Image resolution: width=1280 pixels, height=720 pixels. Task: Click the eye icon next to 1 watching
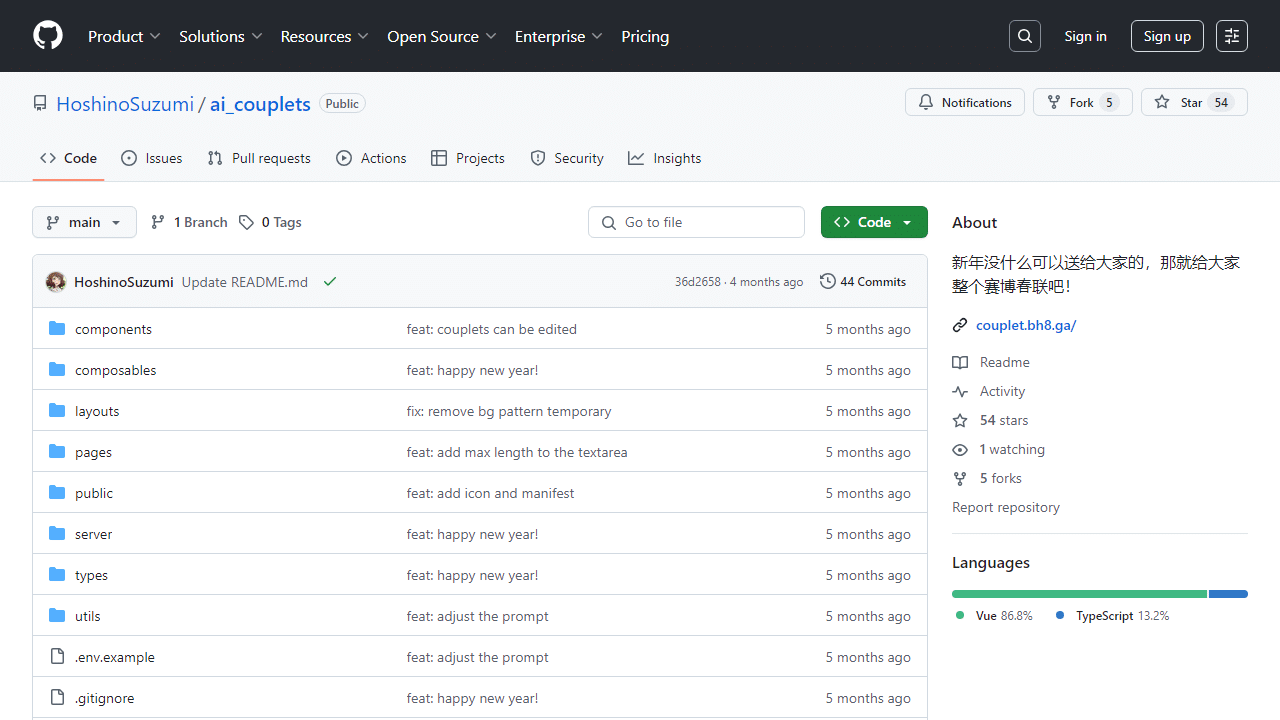pos(960,449)
